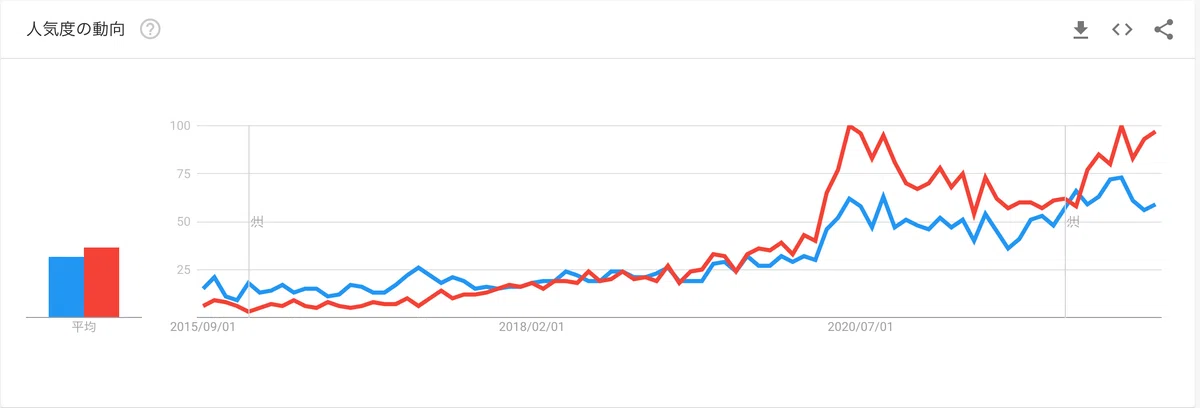Click the blue average bar
This screenshot has height=408, width=1200.
pyautogui.click(x=66, y=287)
